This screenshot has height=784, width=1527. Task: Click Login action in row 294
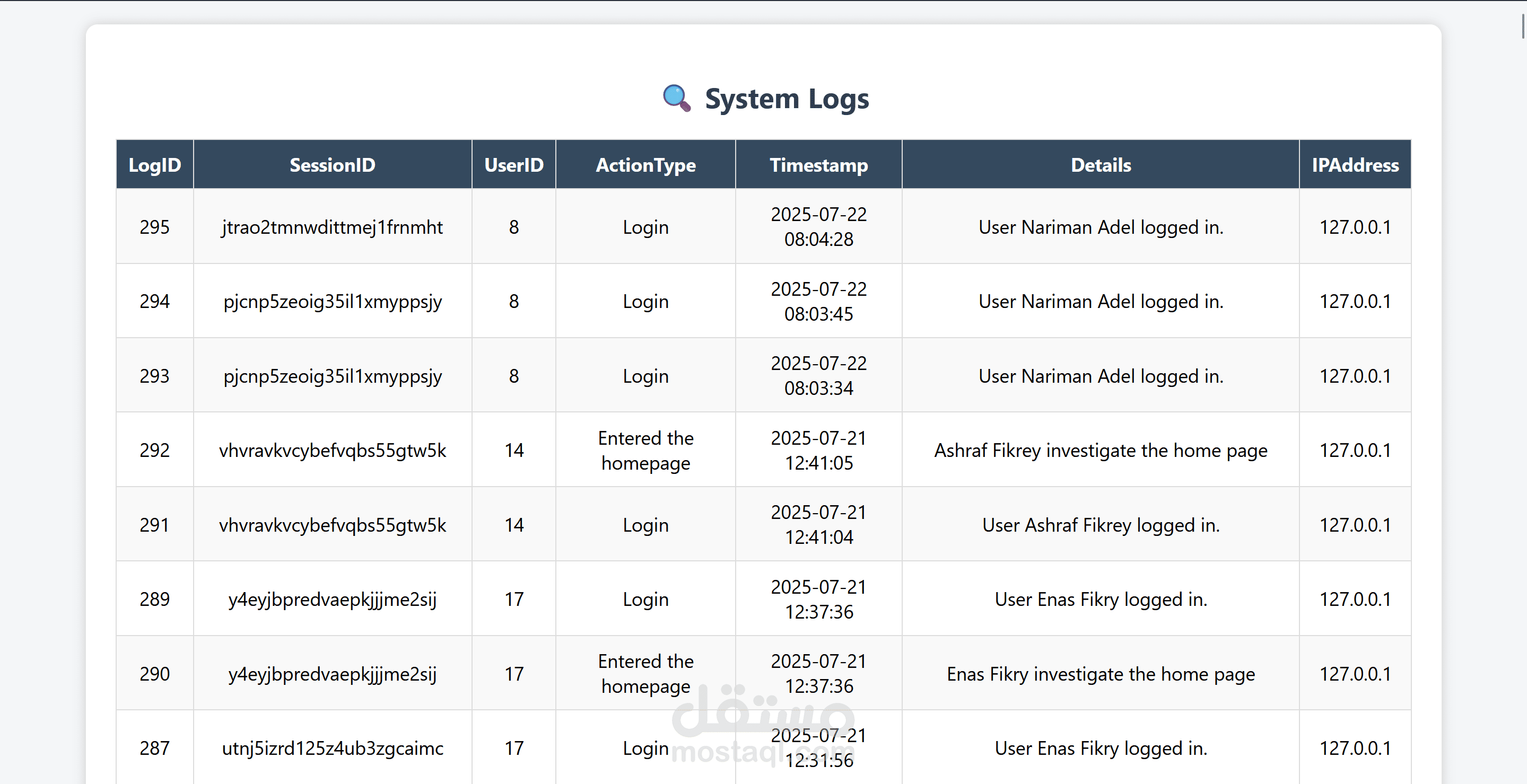[645, 302]
